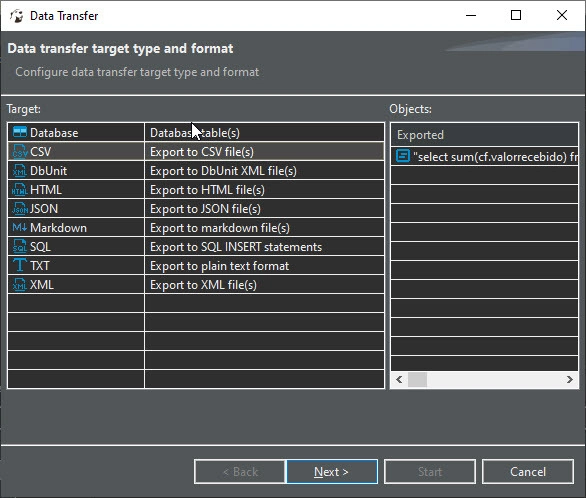Select the JSON export icon

click(19, 208)
